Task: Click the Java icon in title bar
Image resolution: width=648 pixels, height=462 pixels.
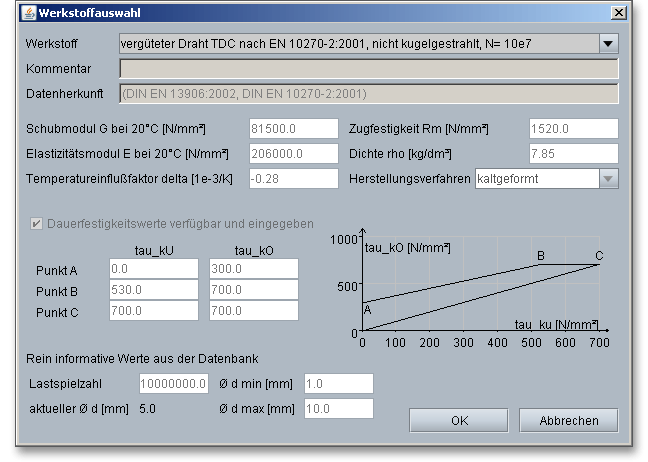Action: click(x=27, y=13)
